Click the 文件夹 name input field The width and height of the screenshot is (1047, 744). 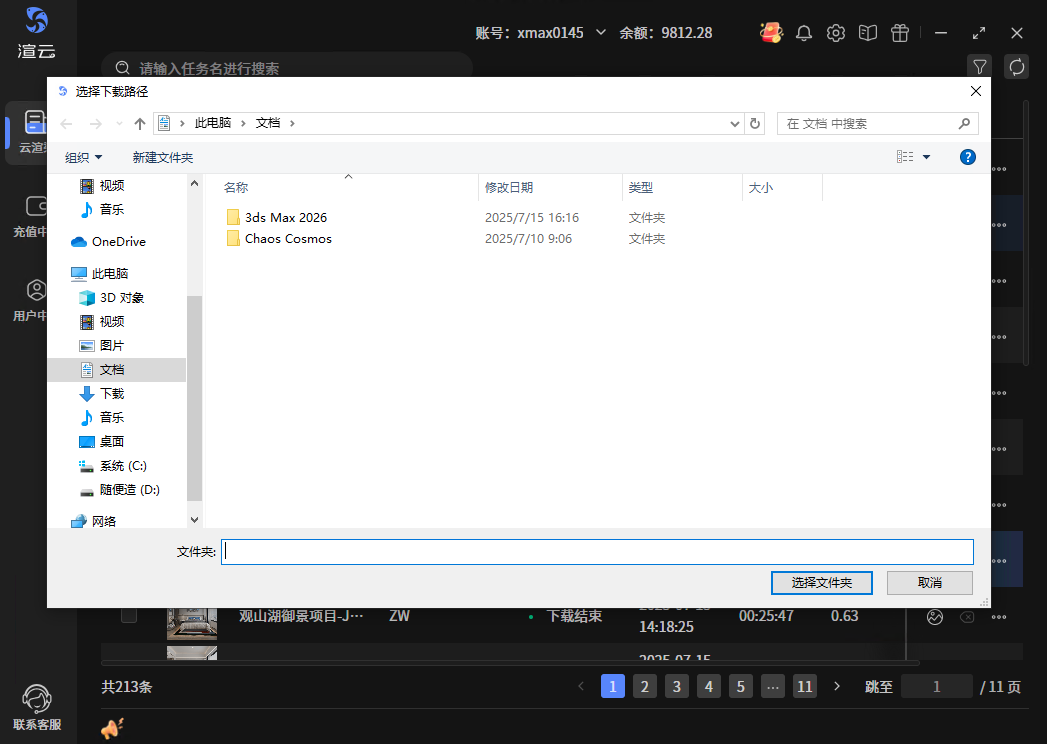(596, 551)
